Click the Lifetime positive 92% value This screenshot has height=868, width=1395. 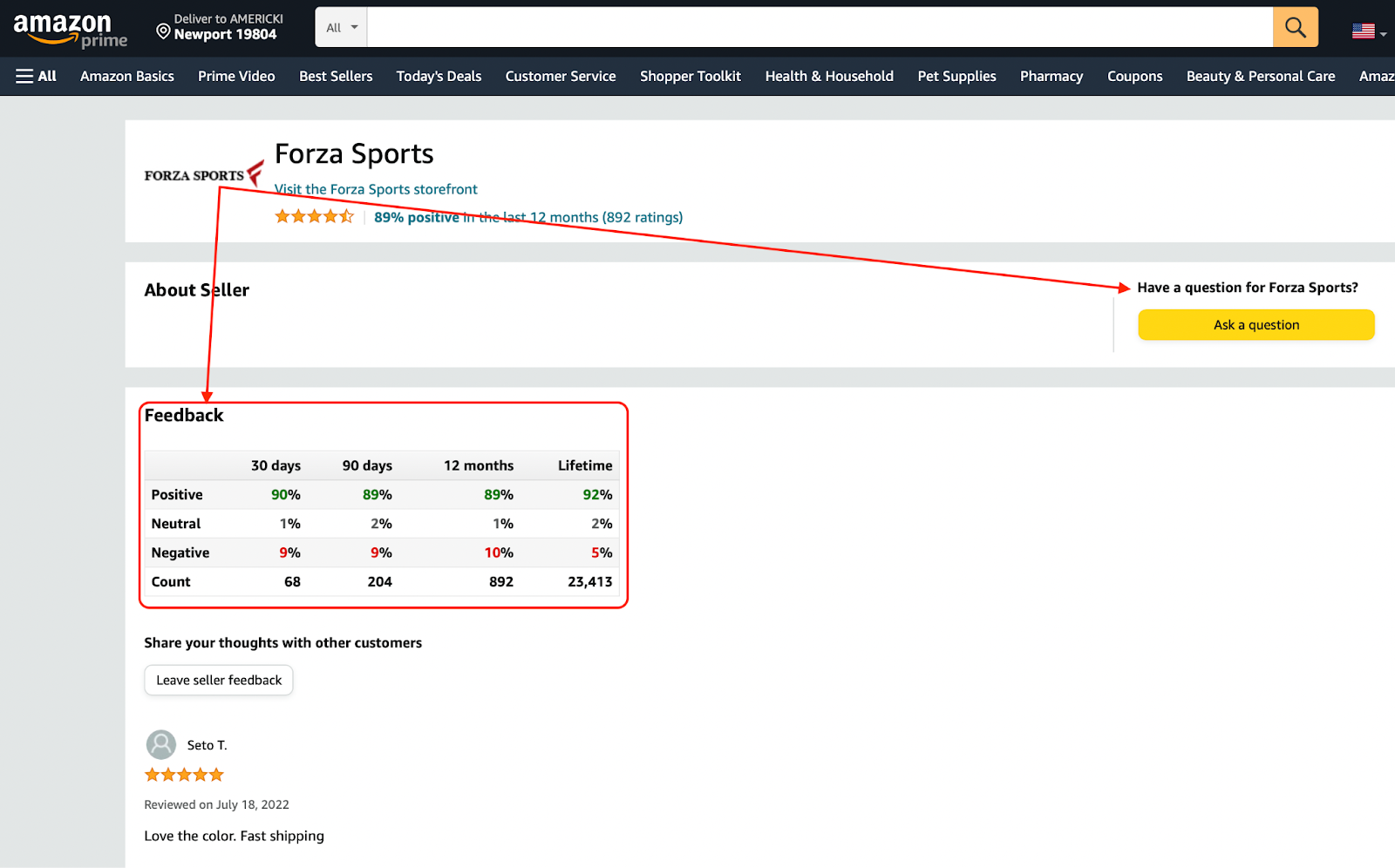point(597,494)
